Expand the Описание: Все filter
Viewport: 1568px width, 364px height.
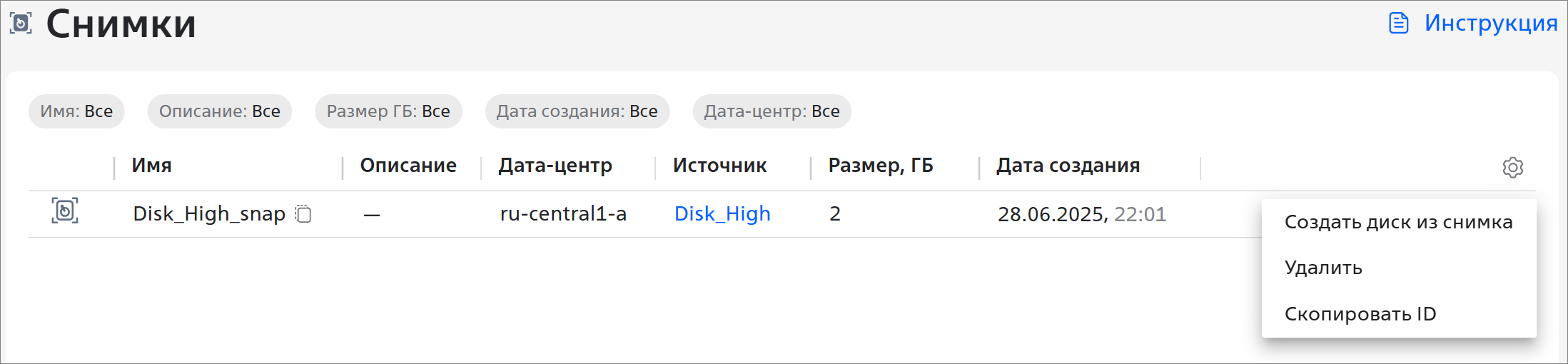[x=219, y=111]
